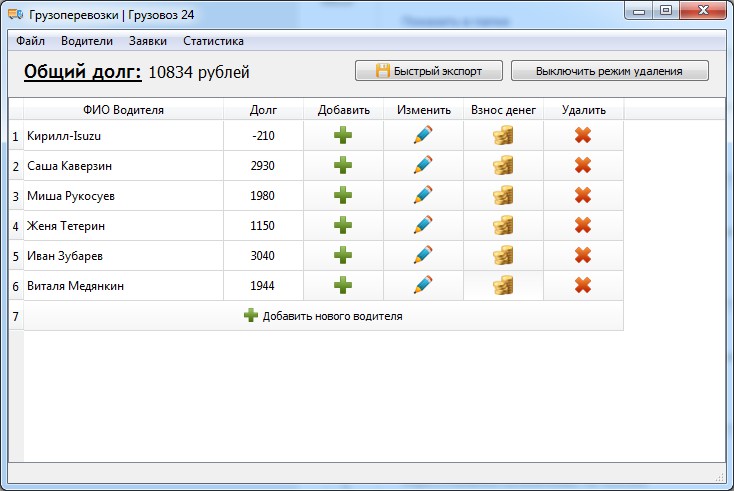Click Добавить нового водителя row button
Viewport: 734px width, 491px height.
point(323,316)
